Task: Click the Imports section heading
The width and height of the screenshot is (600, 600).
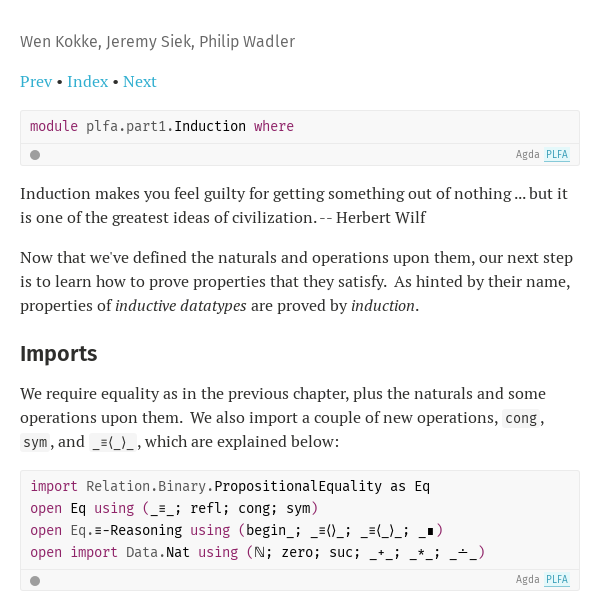Action: point(59,354)
